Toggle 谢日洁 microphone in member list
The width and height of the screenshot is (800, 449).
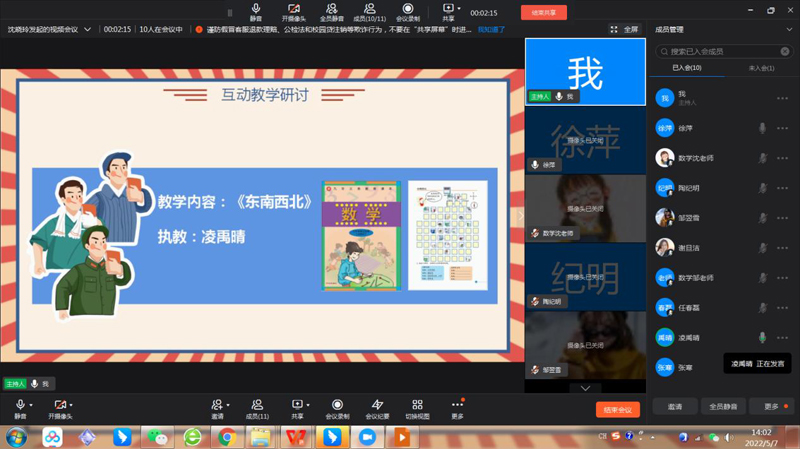(762, 247)
